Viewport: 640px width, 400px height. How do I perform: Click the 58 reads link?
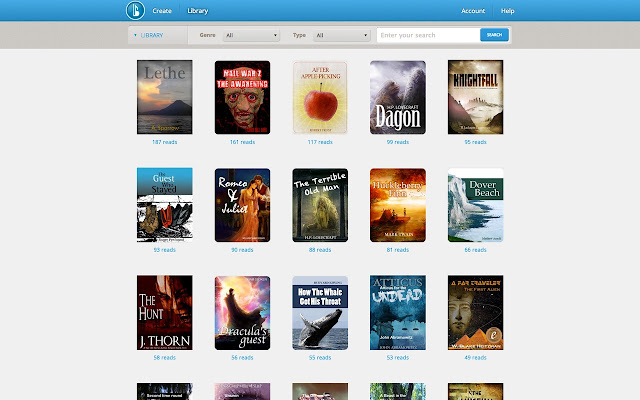(x=164, y=358)
